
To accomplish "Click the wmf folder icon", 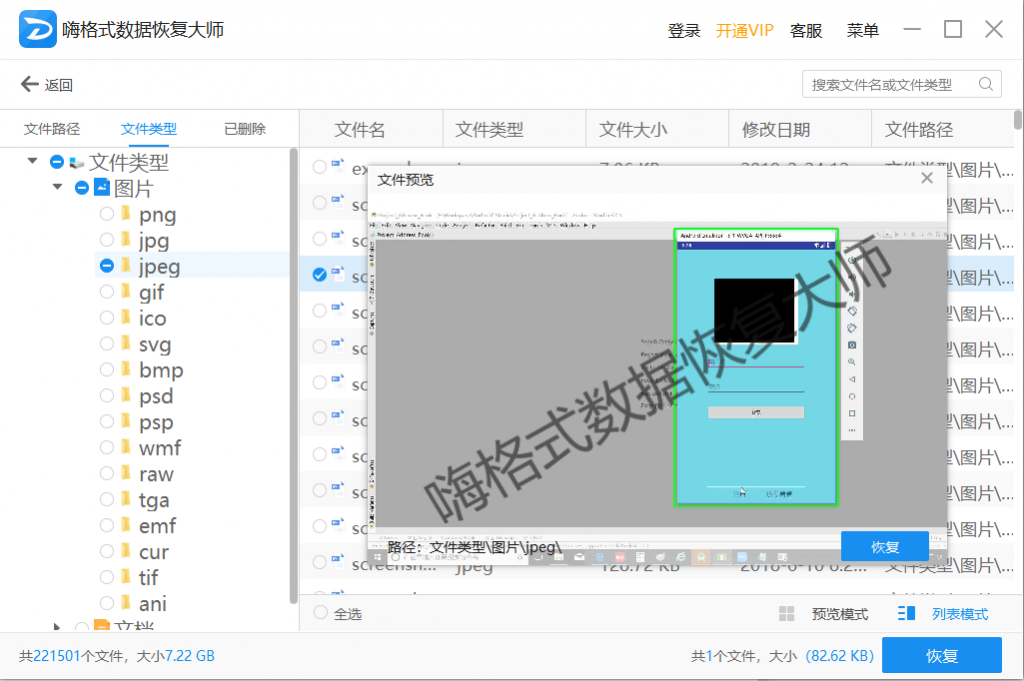I will (126, 447).
